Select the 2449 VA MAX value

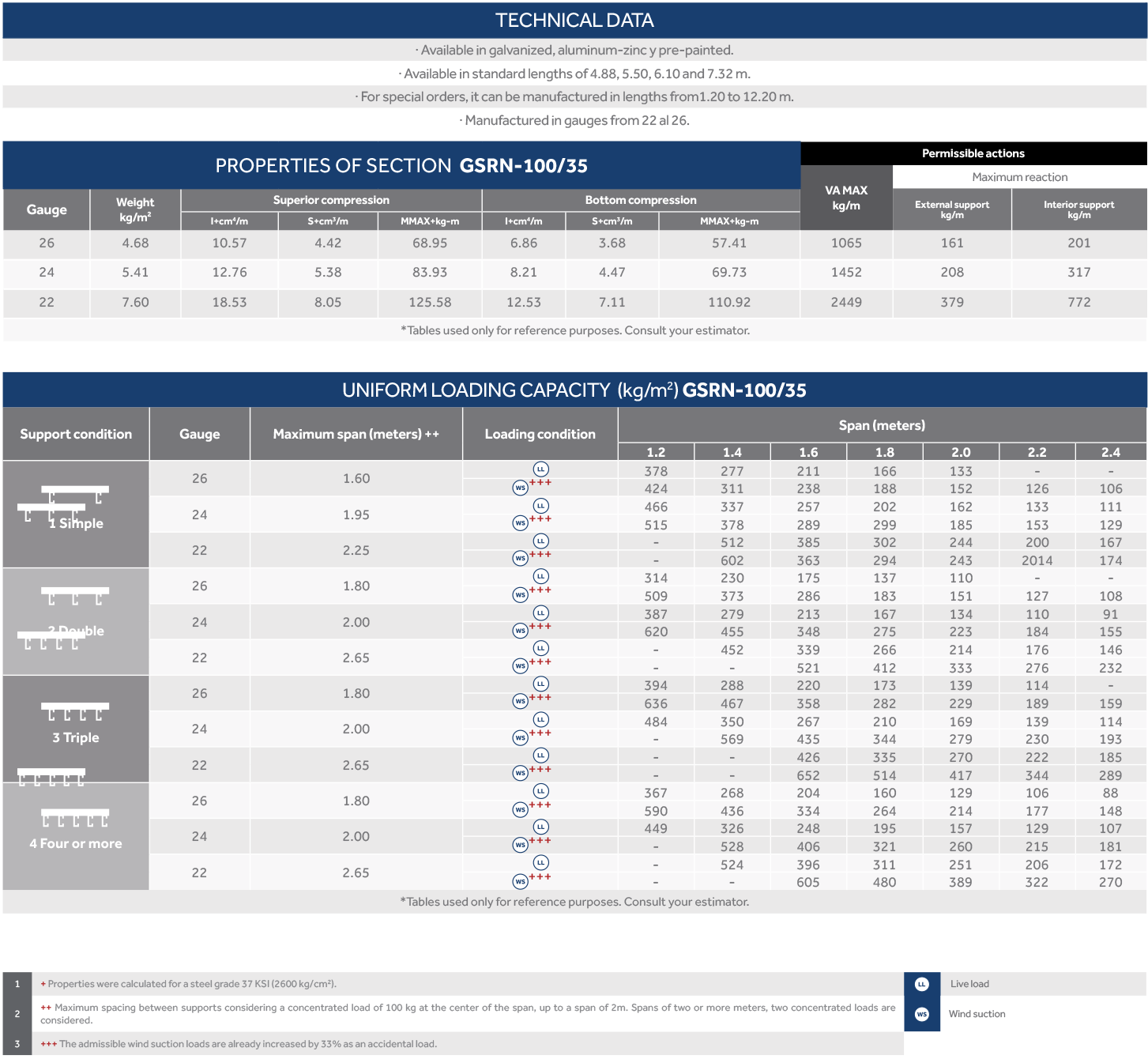pyautogui.click(x=845, y=302)
